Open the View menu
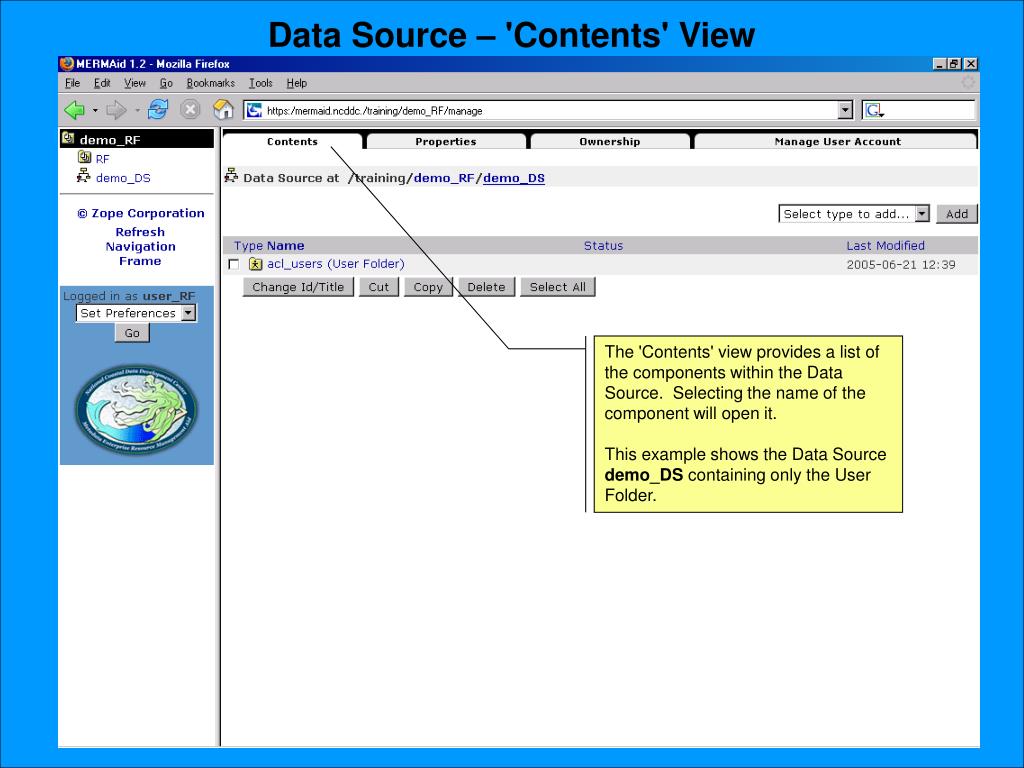Viewport: 1024px width, 768px height. click(135, 83)
